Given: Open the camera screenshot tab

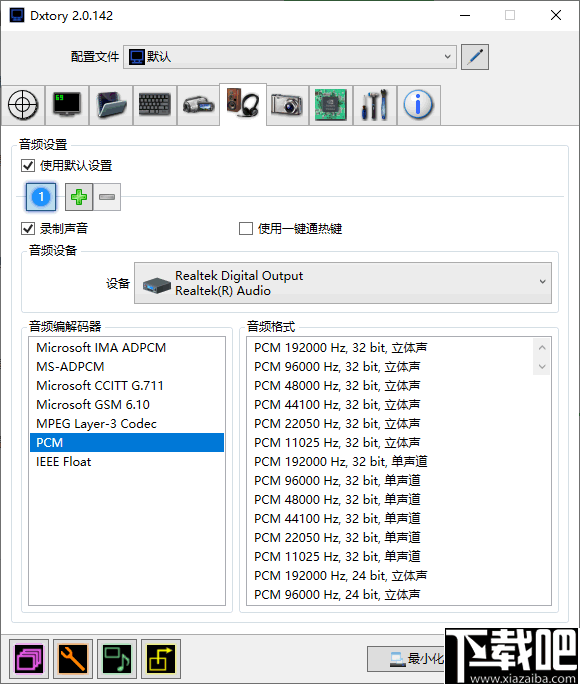Looking at the screenshot, I should (x=287, y=105).
